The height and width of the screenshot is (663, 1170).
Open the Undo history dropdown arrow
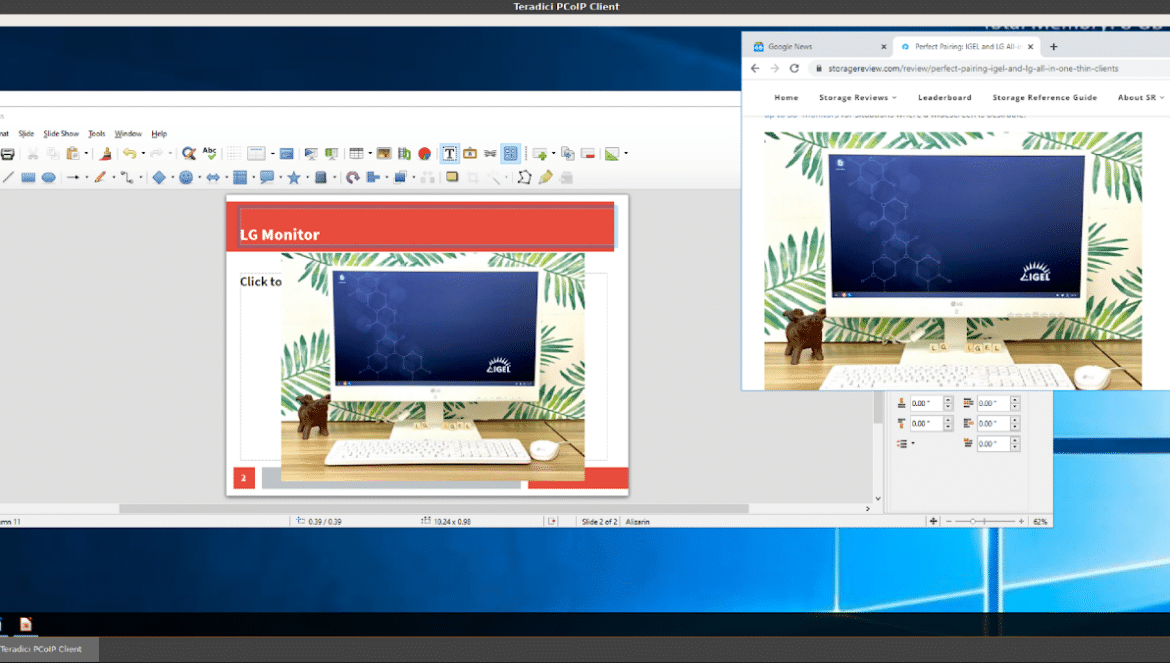tap(143, 154)
